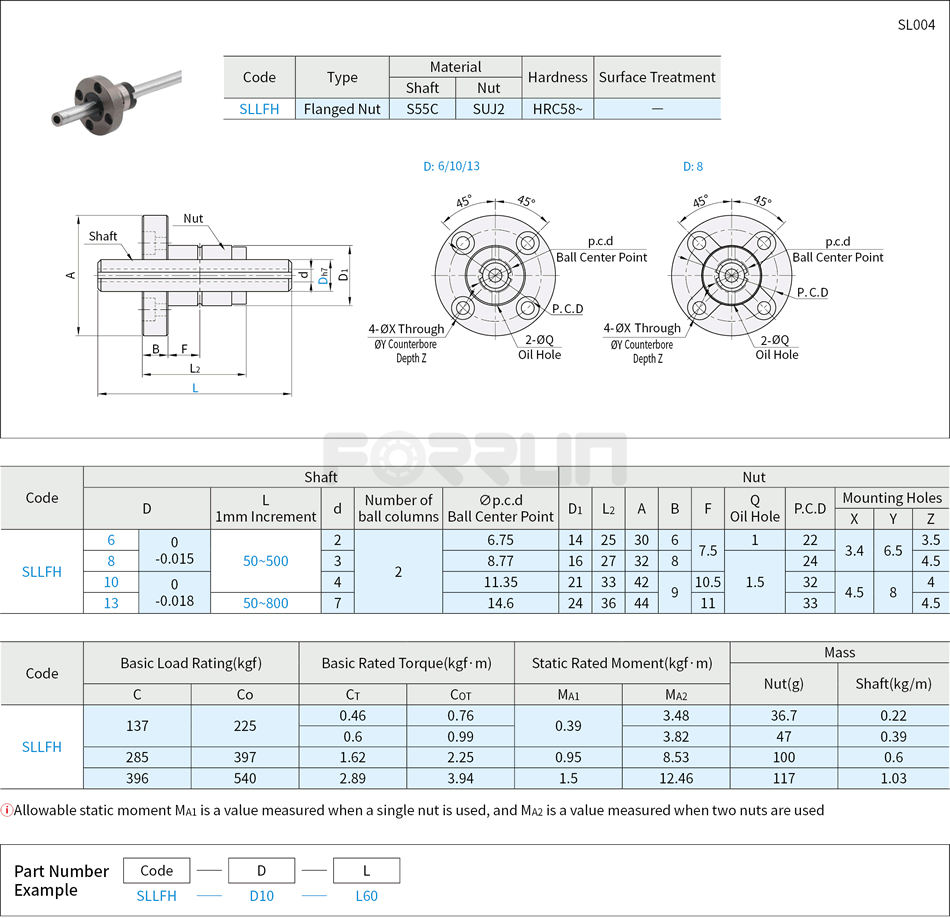Click 'Static Rated Moment(kgf·m)' header
Screen dimensions: 950x918
click(622, 664)
